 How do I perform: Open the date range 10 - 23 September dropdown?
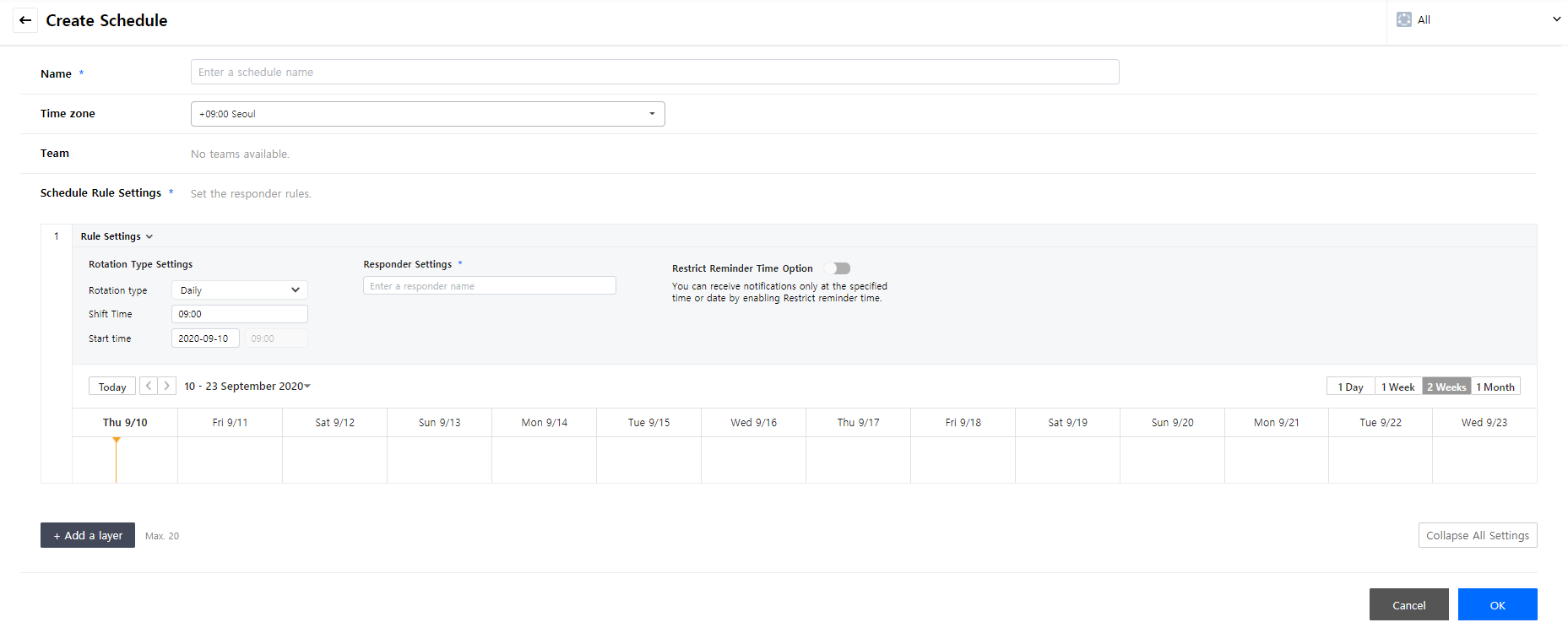pos(247,387)
